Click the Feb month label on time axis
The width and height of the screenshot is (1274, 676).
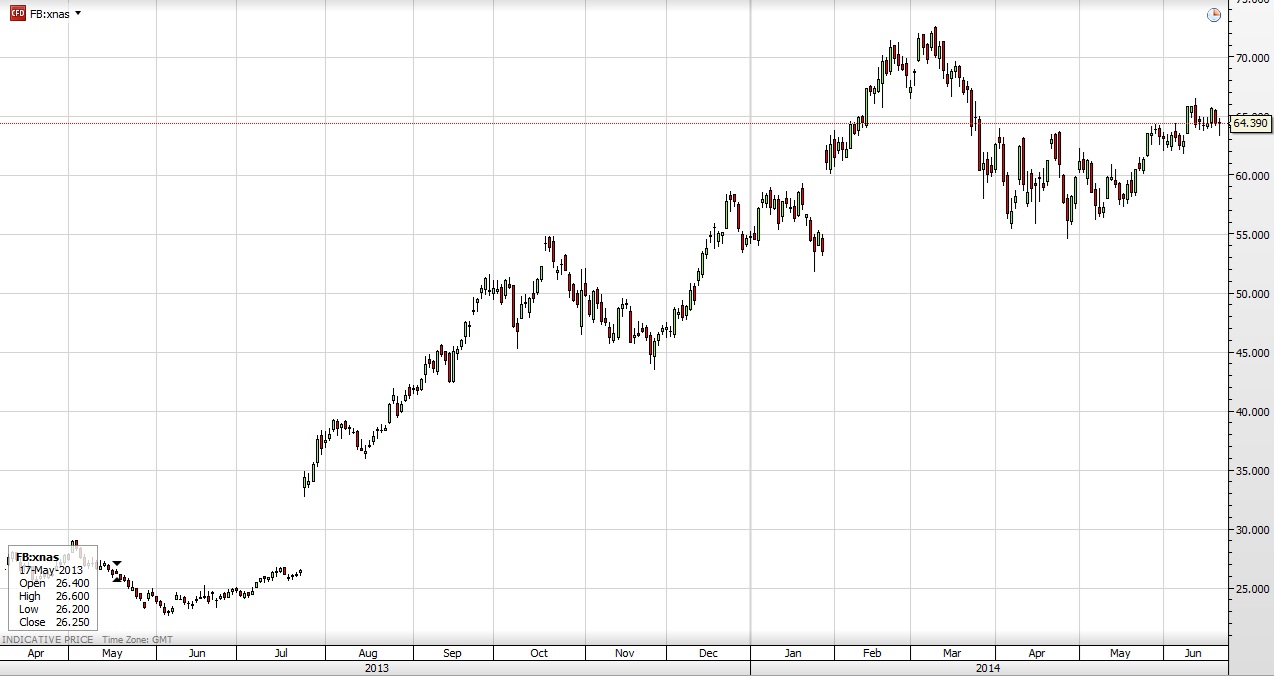pos(872,653)
